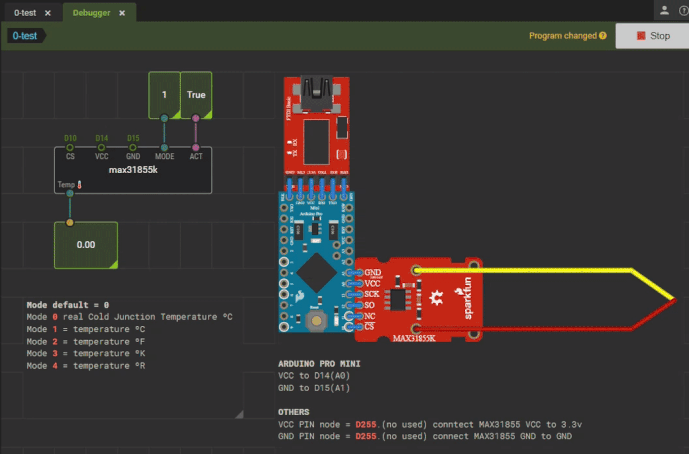Screen dimensions: 689x454
Task: Close the Debugger tab
Action: click(x=122, y=13)
